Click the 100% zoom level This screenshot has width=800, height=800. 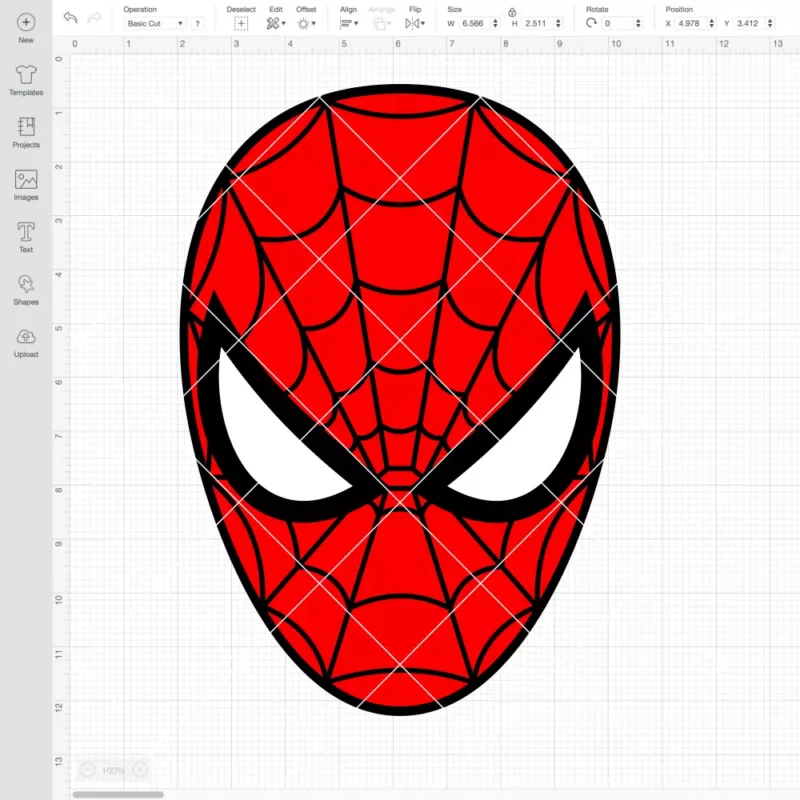pyautogui.click(x=113, y=770)
